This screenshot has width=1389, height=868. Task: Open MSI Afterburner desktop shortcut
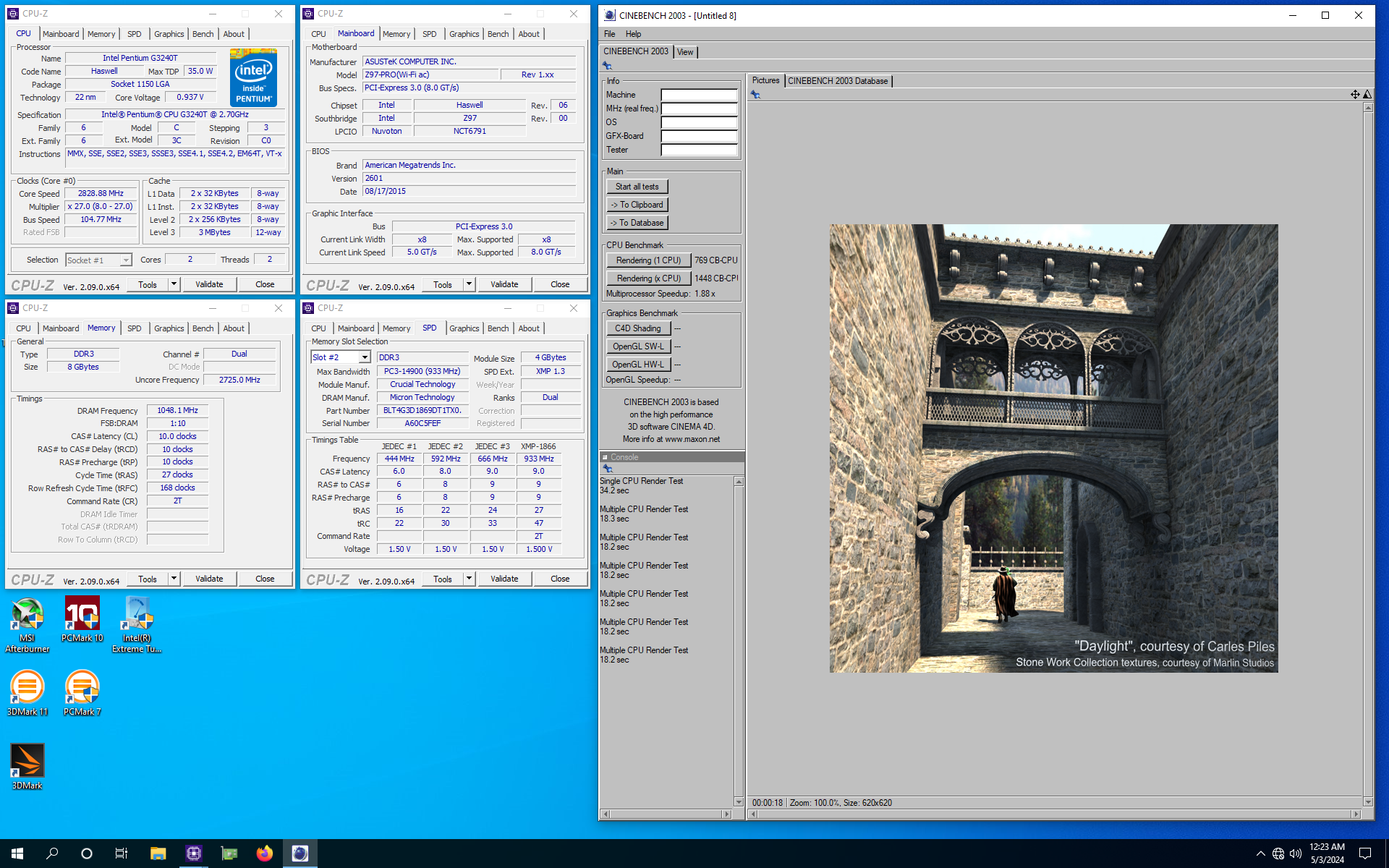(x=27, y=625)
